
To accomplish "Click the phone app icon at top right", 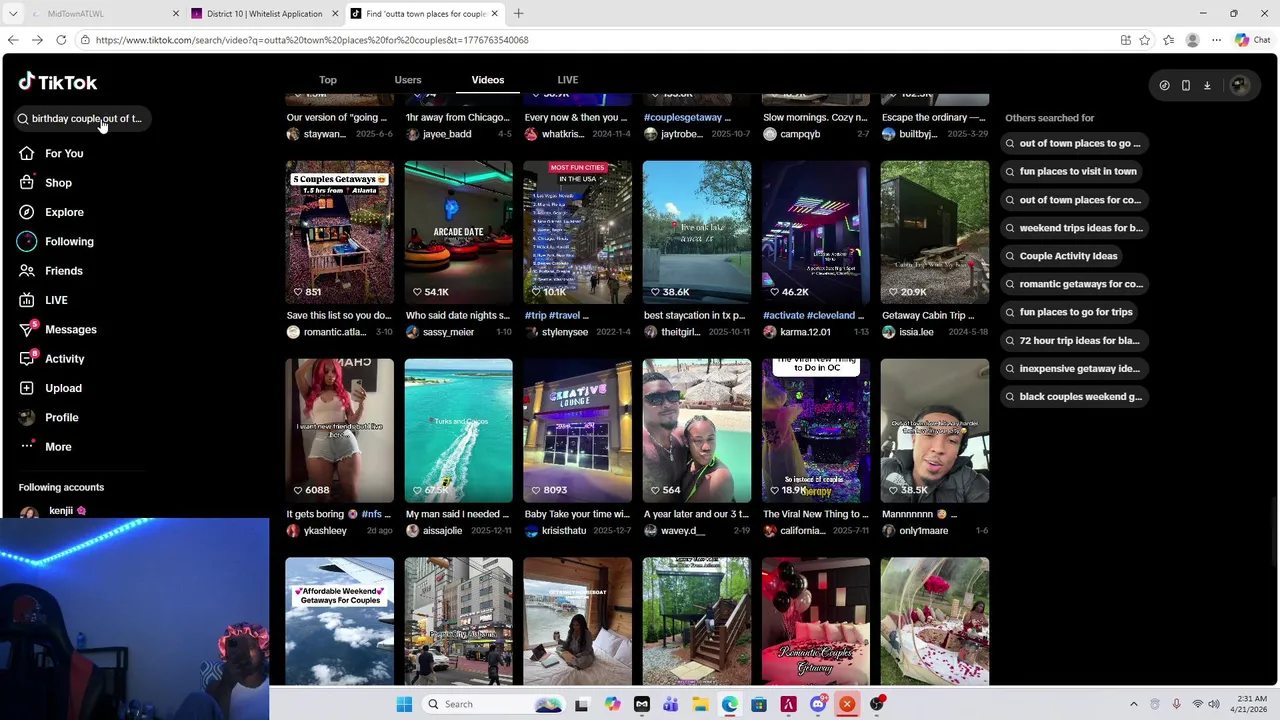I will [x=1186, y=86].
